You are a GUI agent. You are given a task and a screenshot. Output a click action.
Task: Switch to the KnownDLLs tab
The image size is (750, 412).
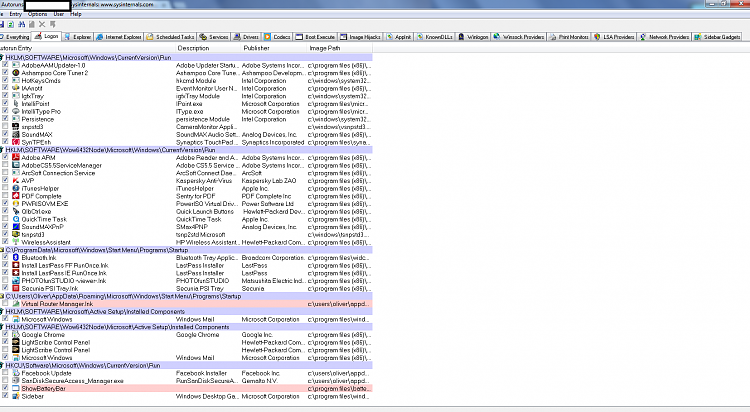[434, 37]
